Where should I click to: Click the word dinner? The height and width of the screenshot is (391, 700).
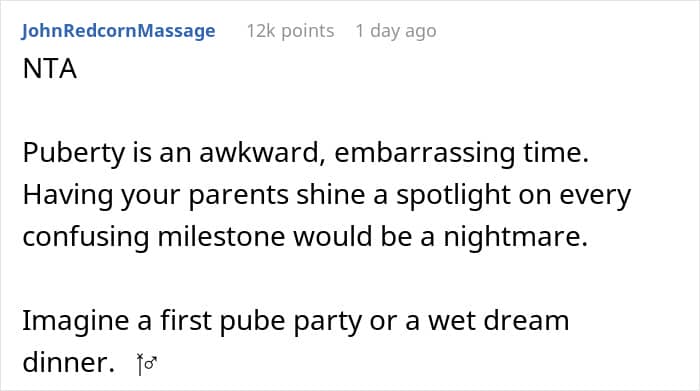click(69, 362)
